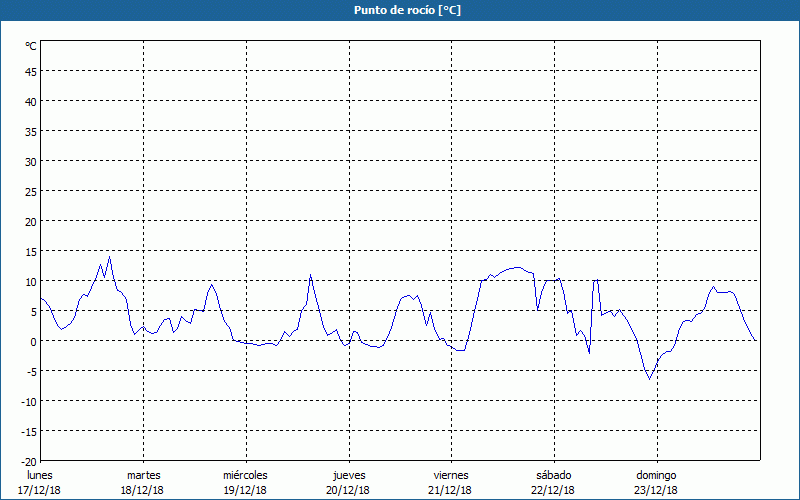Select the -20 label at the y-axis bottom
This screenshot has height=500, width=800.
click(x=29, y=461)
